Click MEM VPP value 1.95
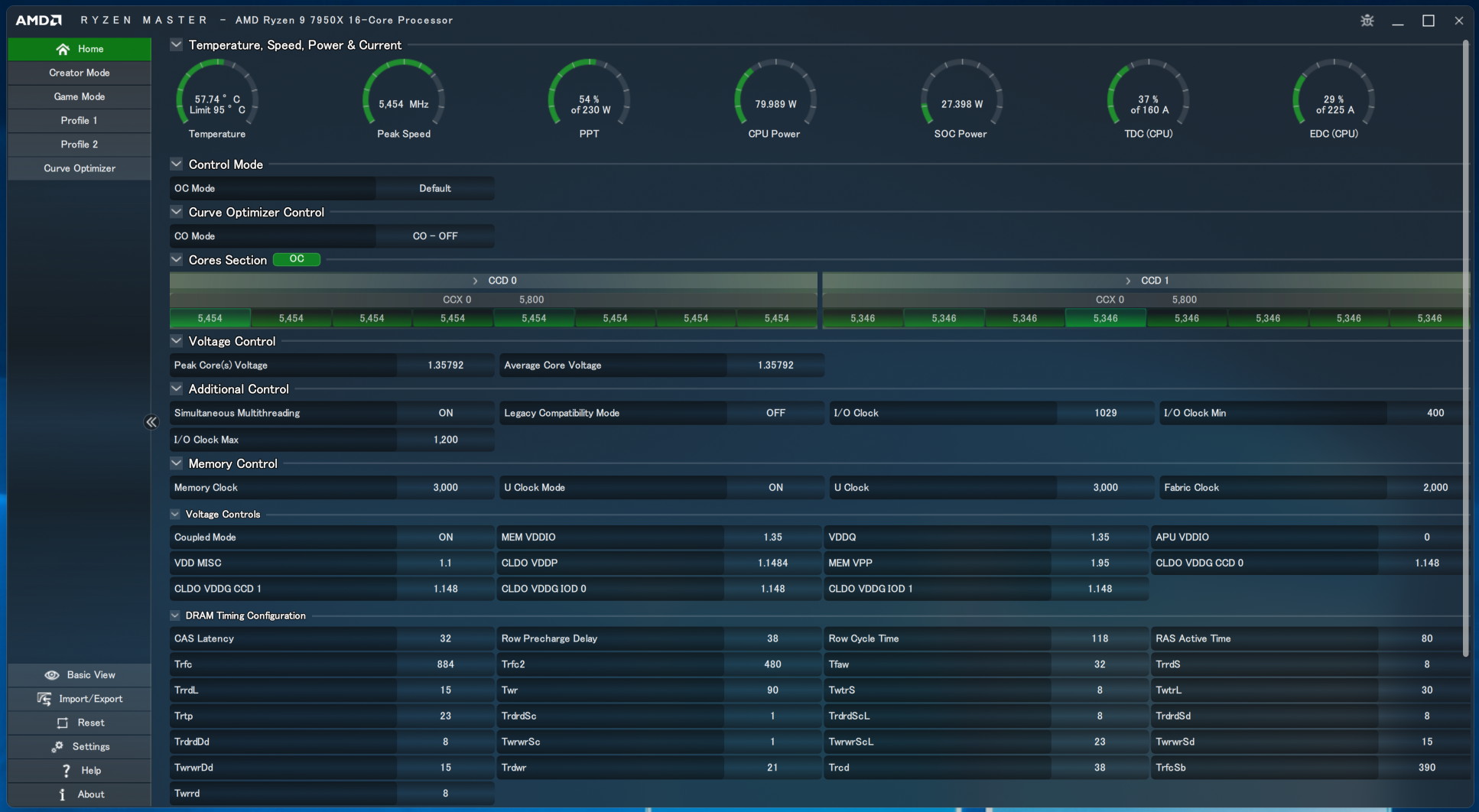 1100,563
